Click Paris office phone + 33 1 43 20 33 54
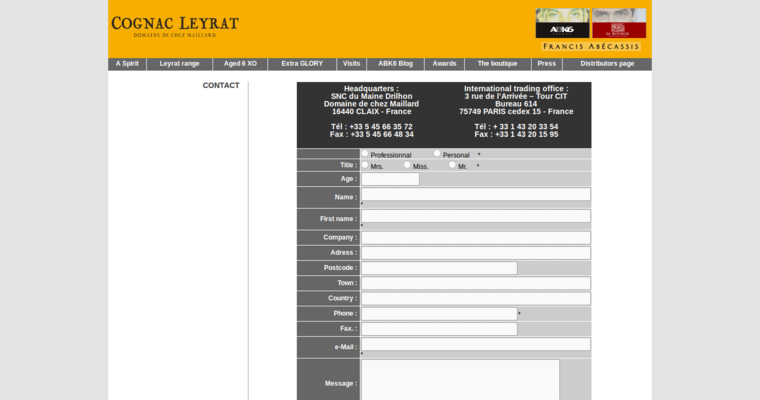 pos(516,127)
